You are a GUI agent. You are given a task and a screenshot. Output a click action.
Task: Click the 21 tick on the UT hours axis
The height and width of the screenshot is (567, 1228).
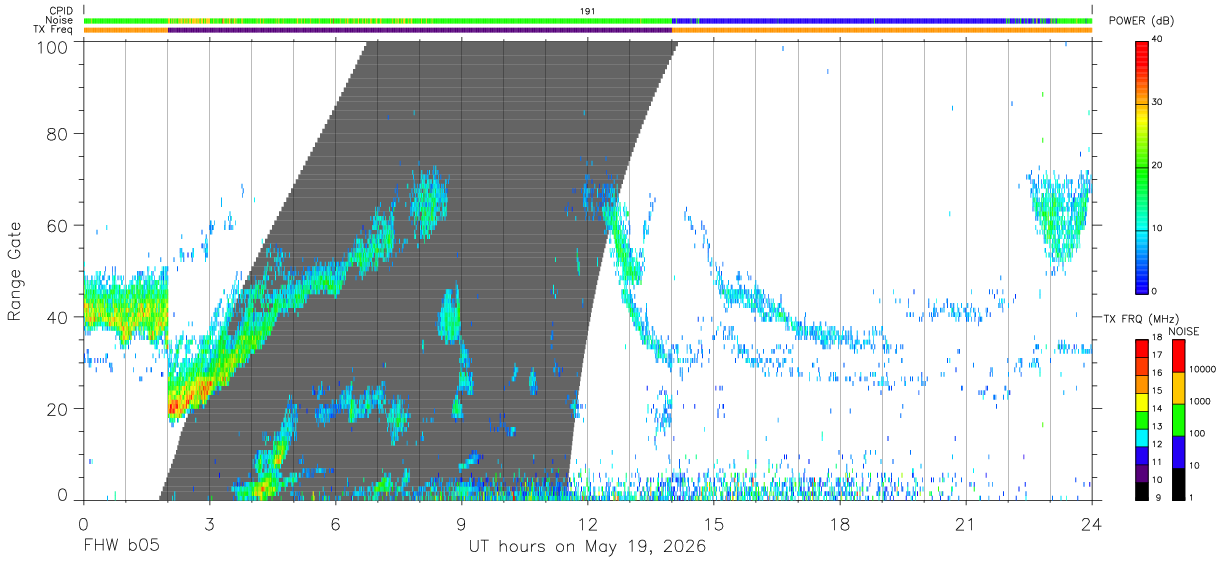tap(965, 523)
